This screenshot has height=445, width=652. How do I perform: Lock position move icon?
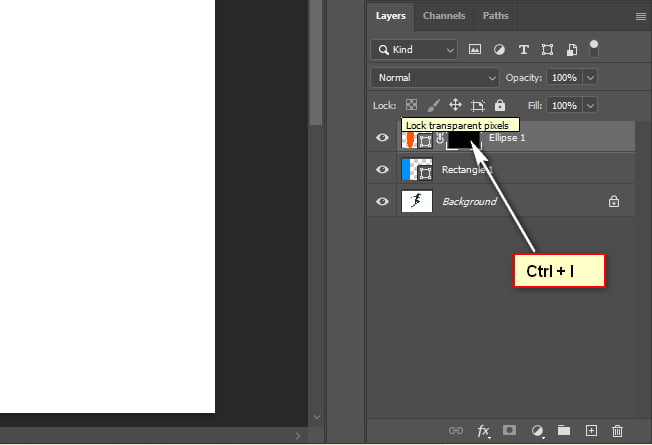coord(455,105)
